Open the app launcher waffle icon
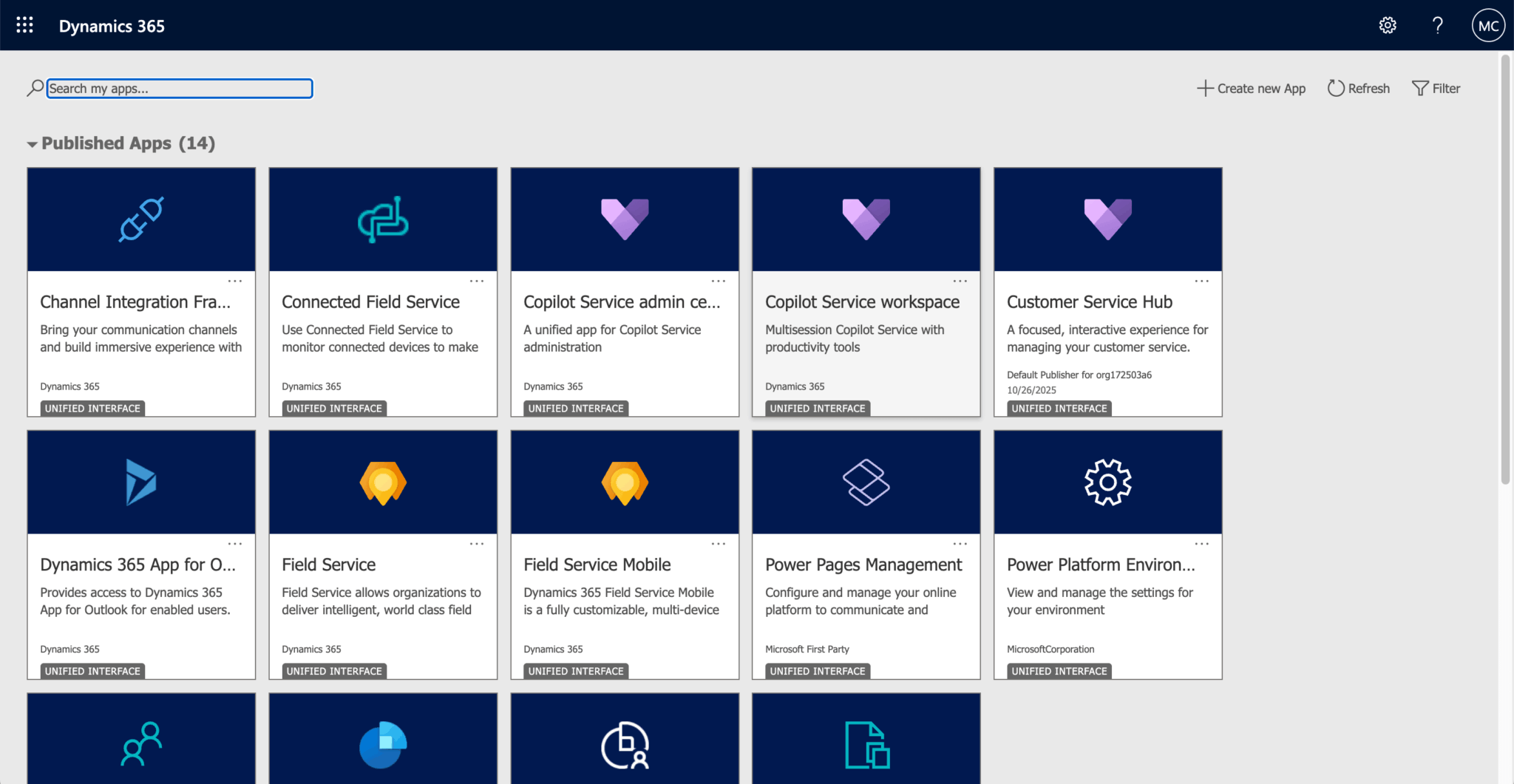Image resolution: width=1514 pixels, height=784 pixels. coord(24,25)
